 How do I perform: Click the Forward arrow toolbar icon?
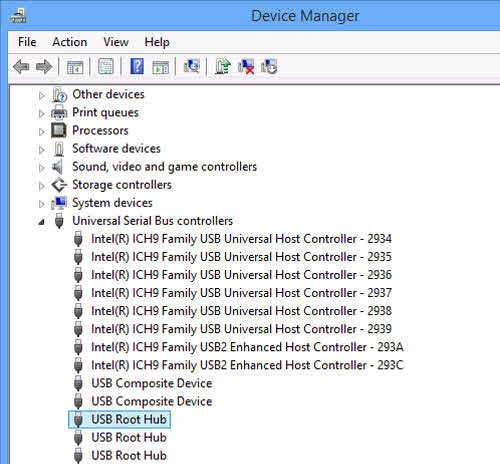[44, 67]
